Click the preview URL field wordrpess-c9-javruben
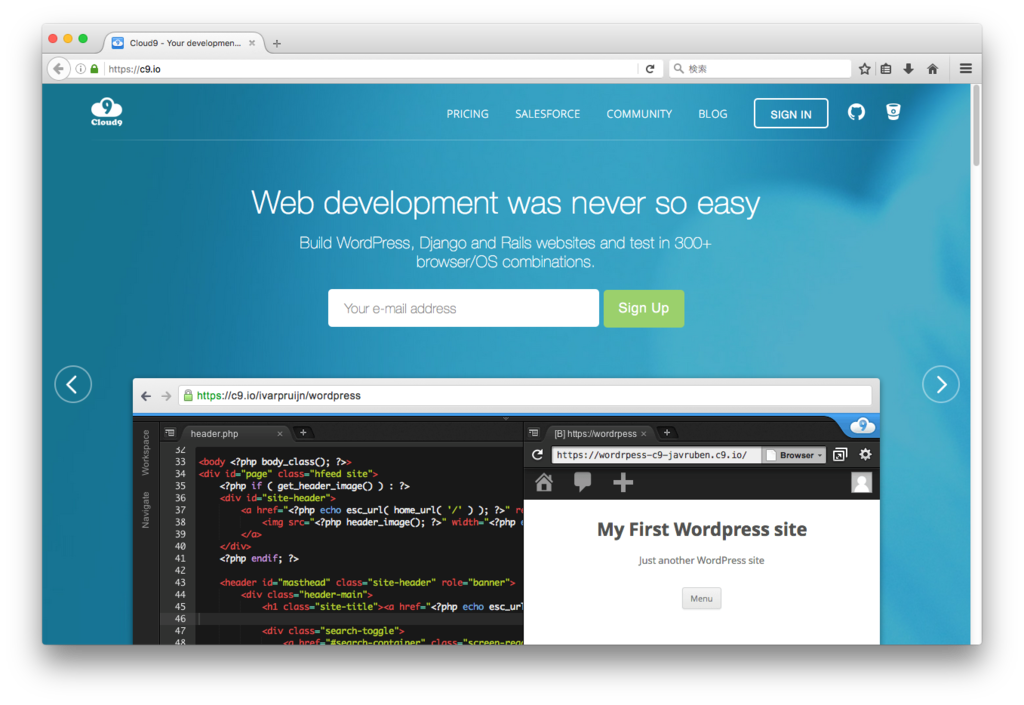The width and height of the screenshot is (1024, 705). coord(656,455)
